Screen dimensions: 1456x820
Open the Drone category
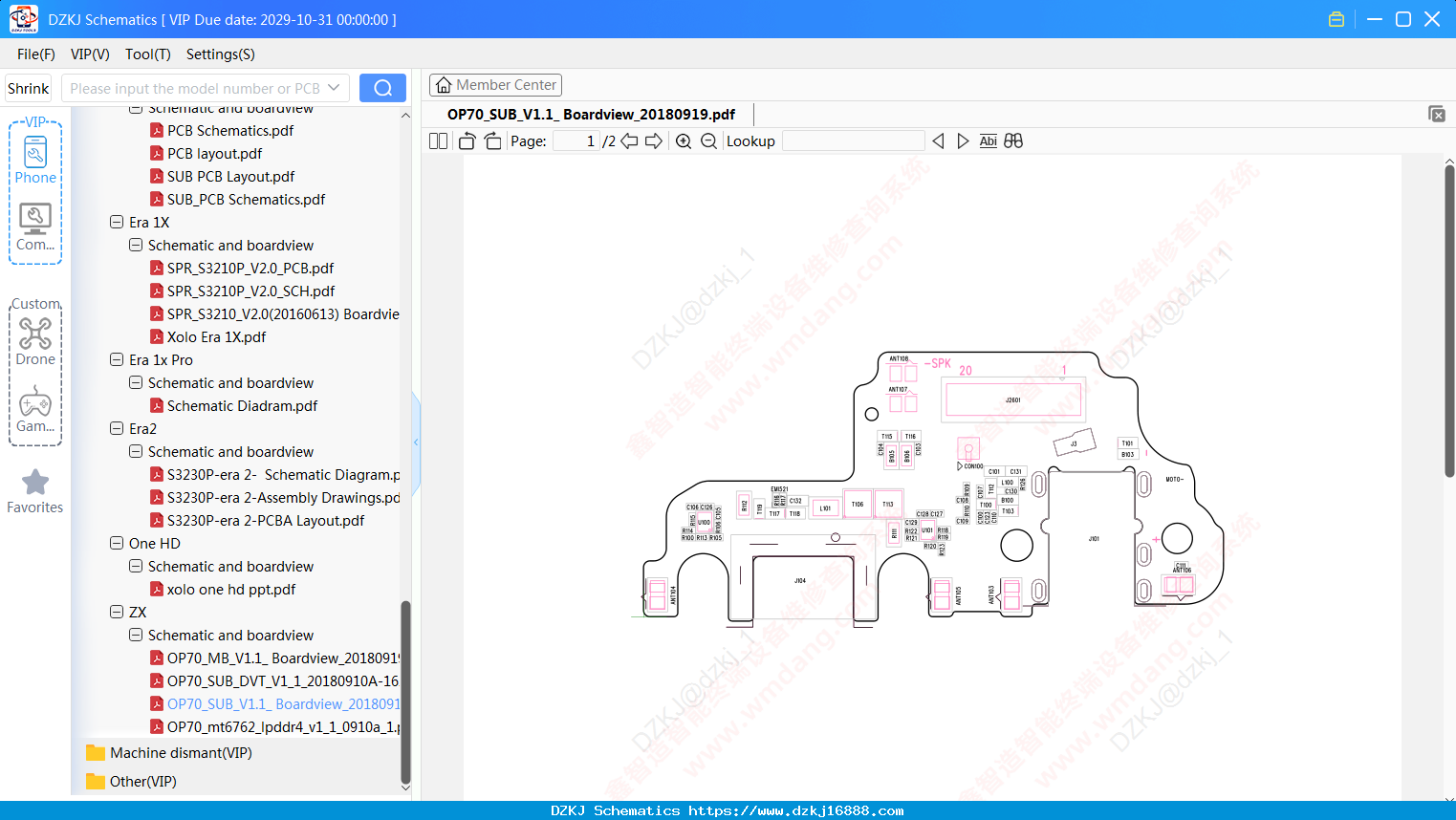tap(35, 341)
